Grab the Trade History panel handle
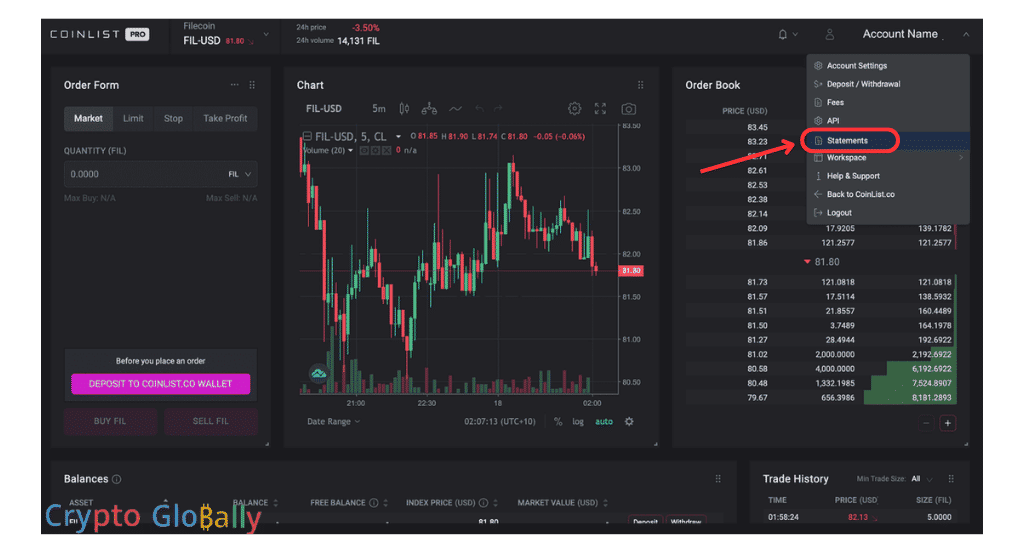Image resolution: width=1024 pixels, height=553 pixels. pos(951,479)
